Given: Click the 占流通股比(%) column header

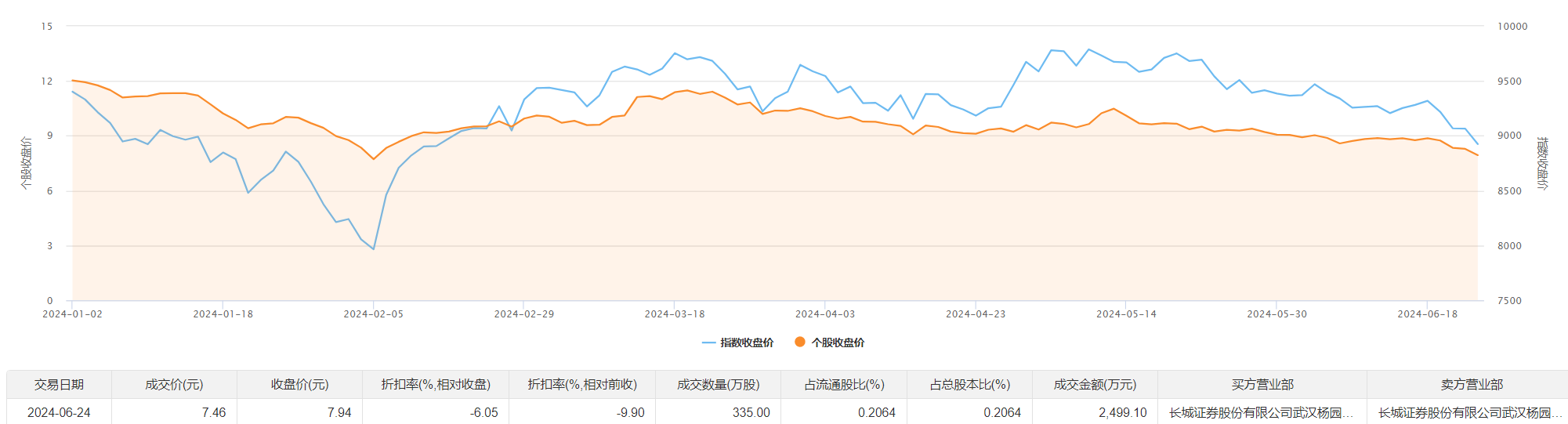Looking at the screenshot, I should point(844,384).
